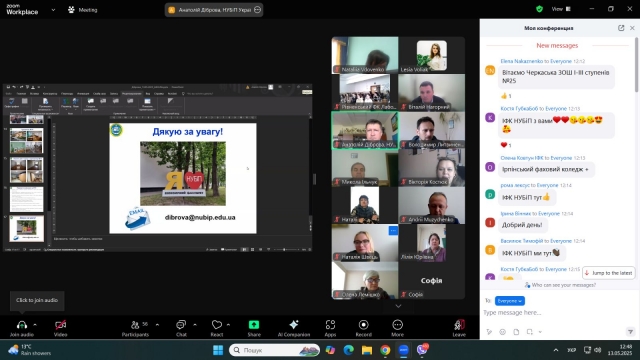
Task: Open the Zoom Workplace dropdown arrow
Action: pyautogui.click(x=53, y=10)
